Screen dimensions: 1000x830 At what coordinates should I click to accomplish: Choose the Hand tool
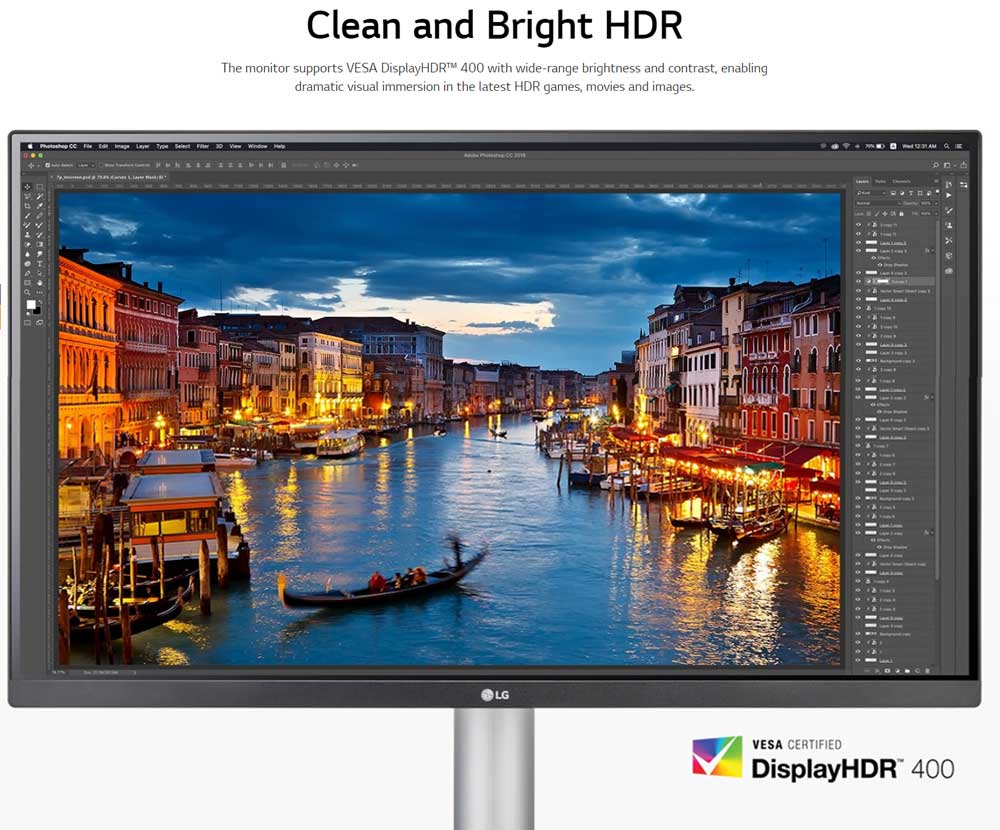(40, 282)
